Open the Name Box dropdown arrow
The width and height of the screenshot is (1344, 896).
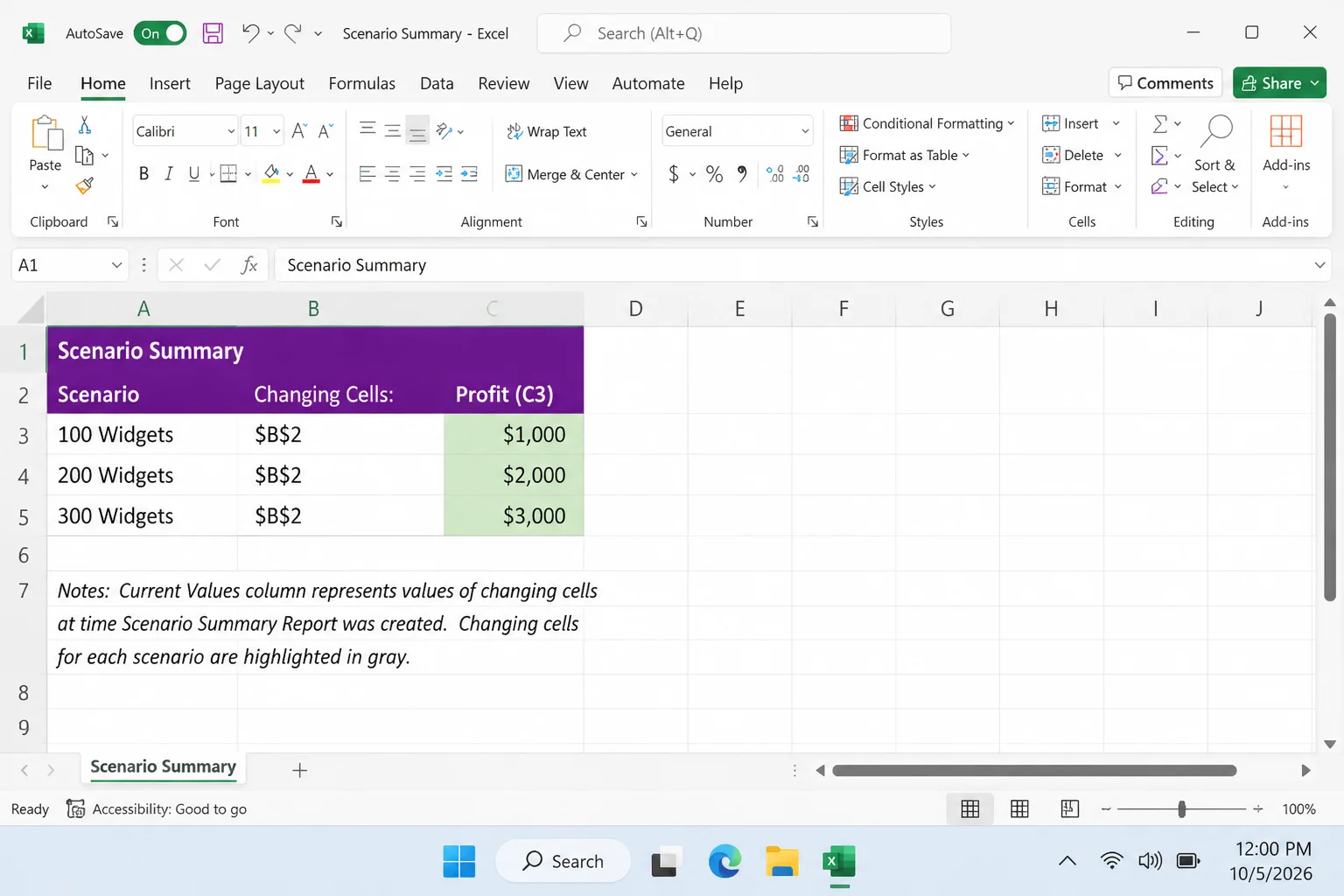click(116, 265)
